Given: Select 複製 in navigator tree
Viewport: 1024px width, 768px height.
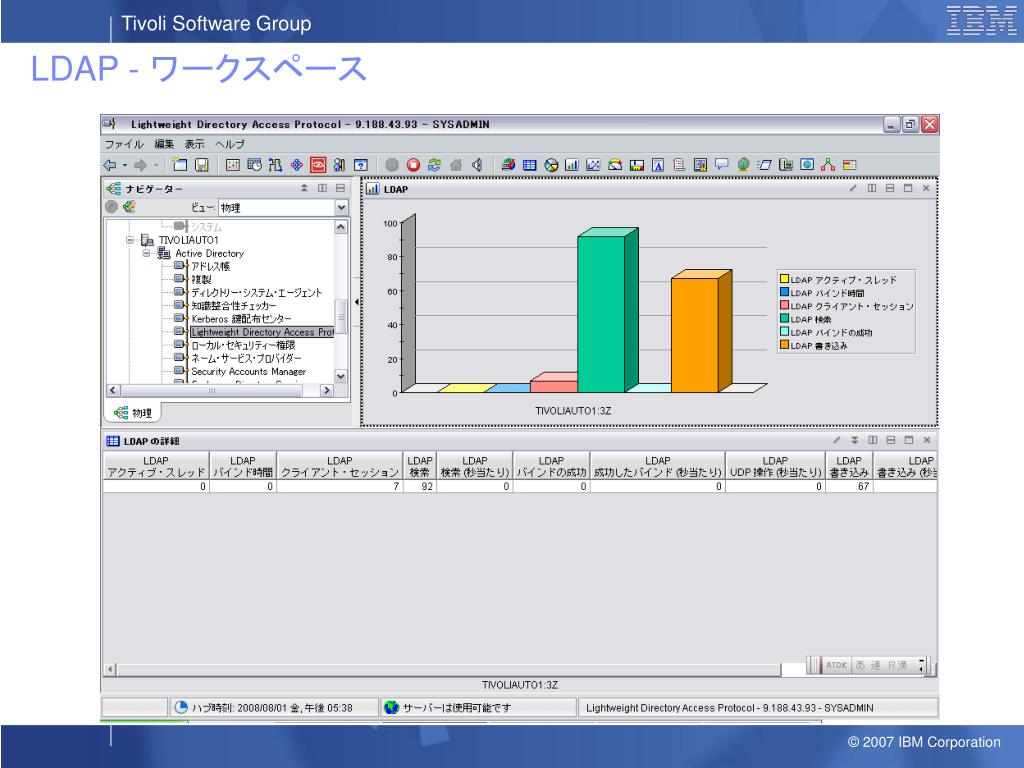Looking at the screenshot, I should pyautogui.click(x=201, y=280).
